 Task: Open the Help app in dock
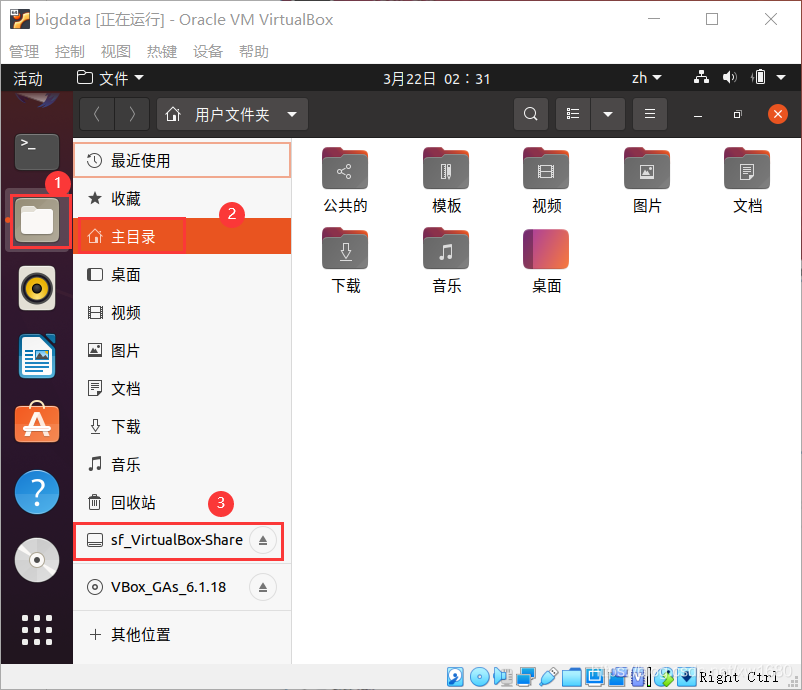[x=37, y=492]
